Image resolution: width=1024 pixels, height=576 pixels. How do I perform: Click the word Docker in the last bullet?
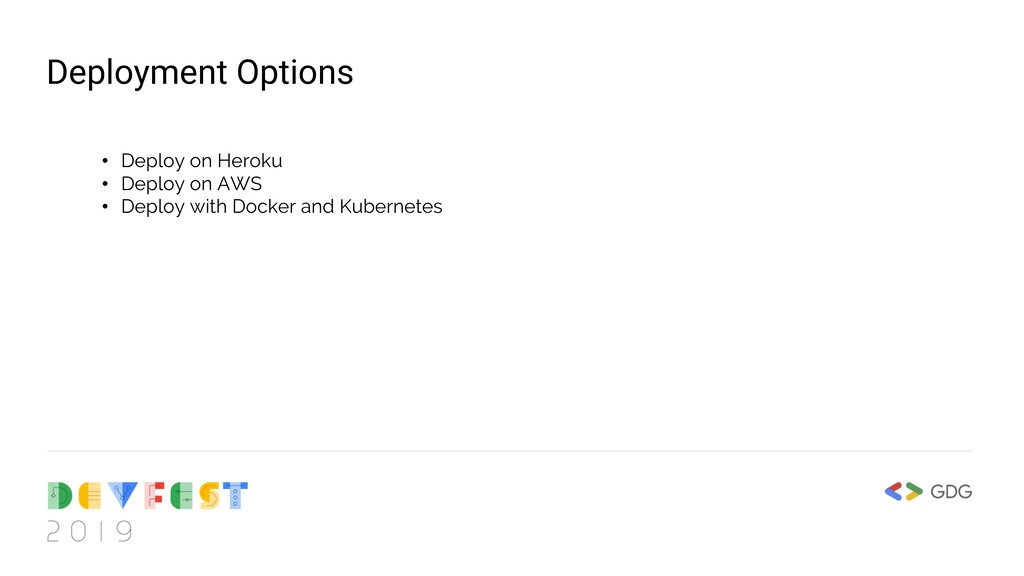(x=264, y=206)
